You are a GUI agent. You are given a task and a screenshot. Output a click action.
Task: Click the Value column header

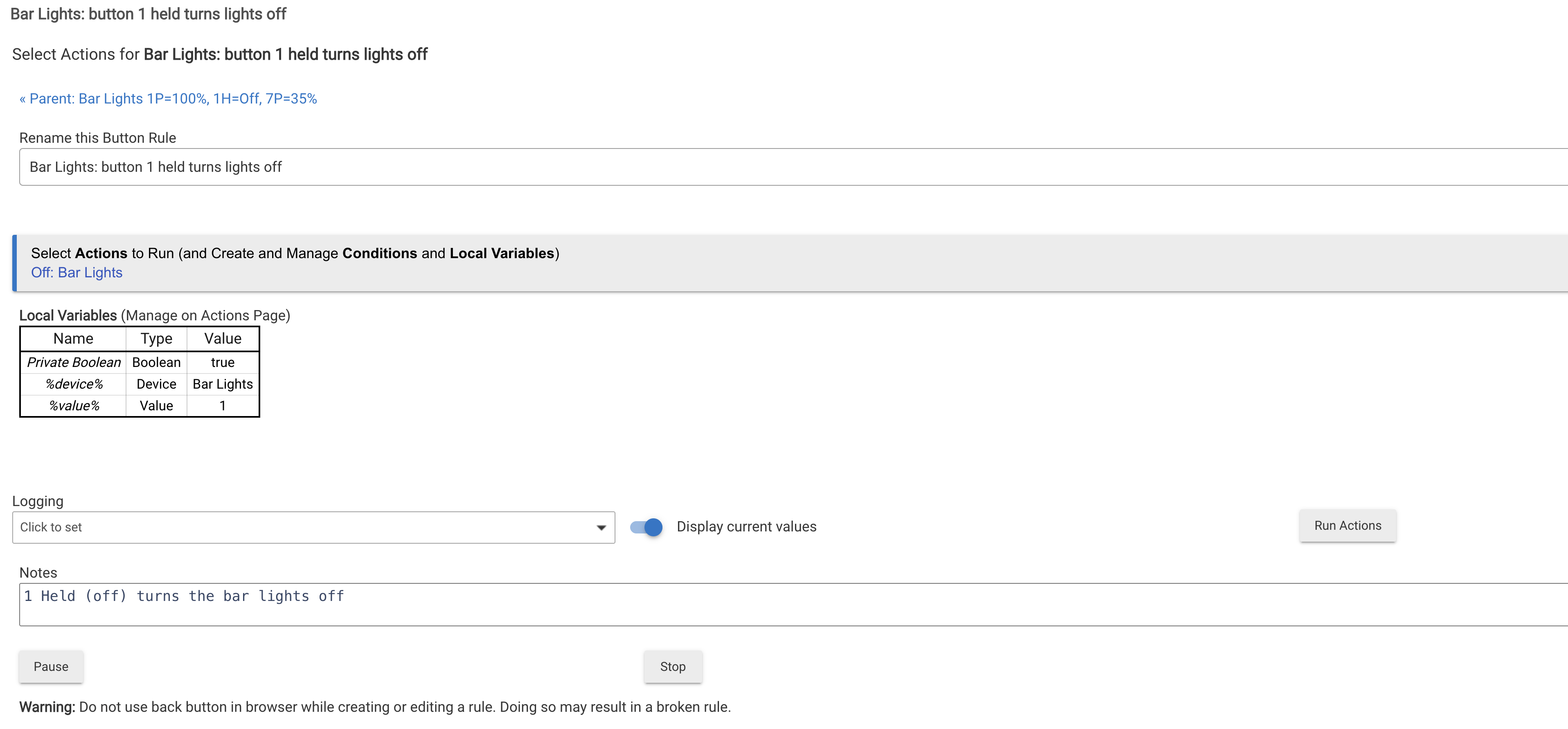[x=223, y=338]
